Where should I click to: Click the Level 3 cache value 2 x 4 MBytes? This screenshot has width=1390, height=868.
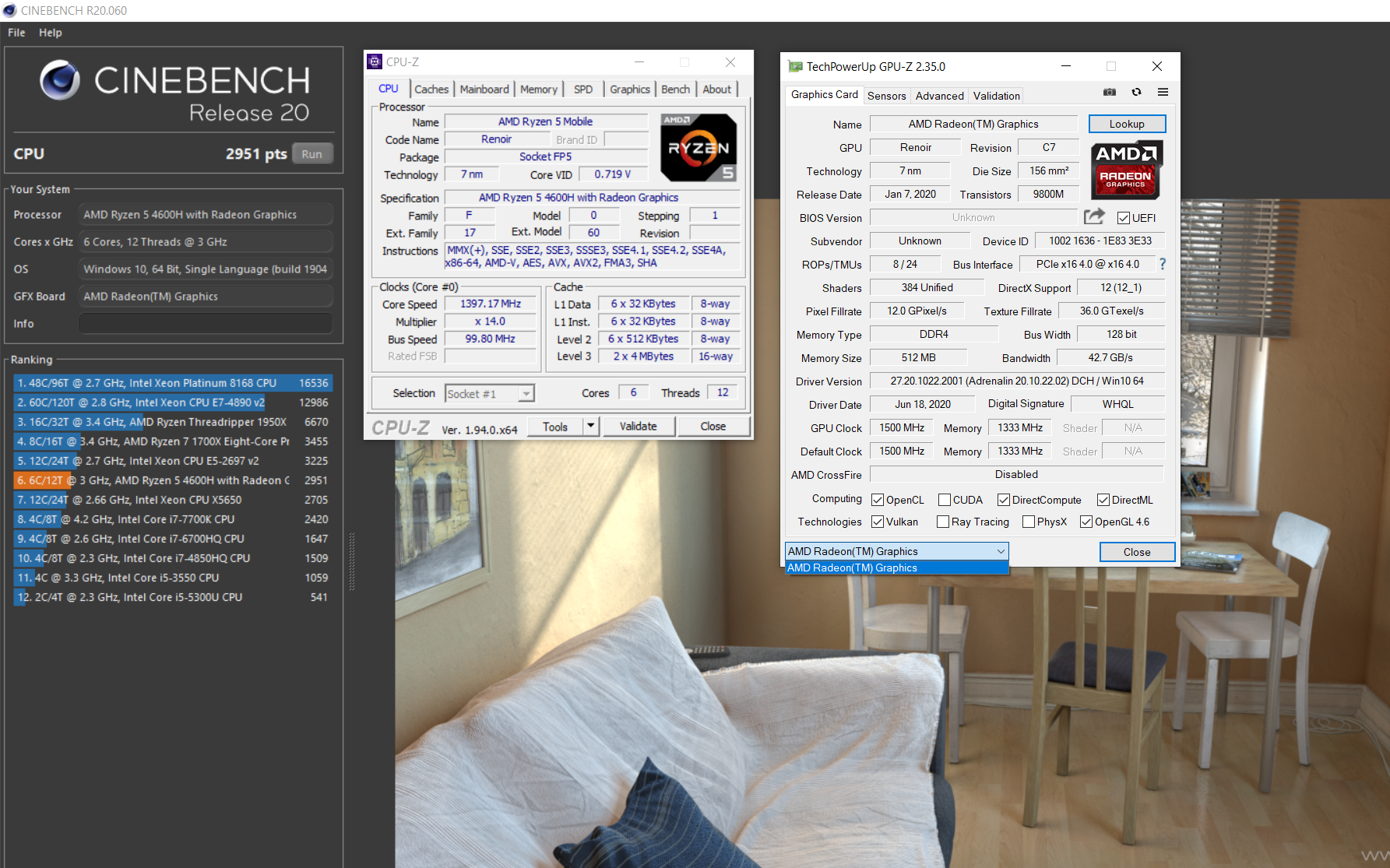(643, 356)
